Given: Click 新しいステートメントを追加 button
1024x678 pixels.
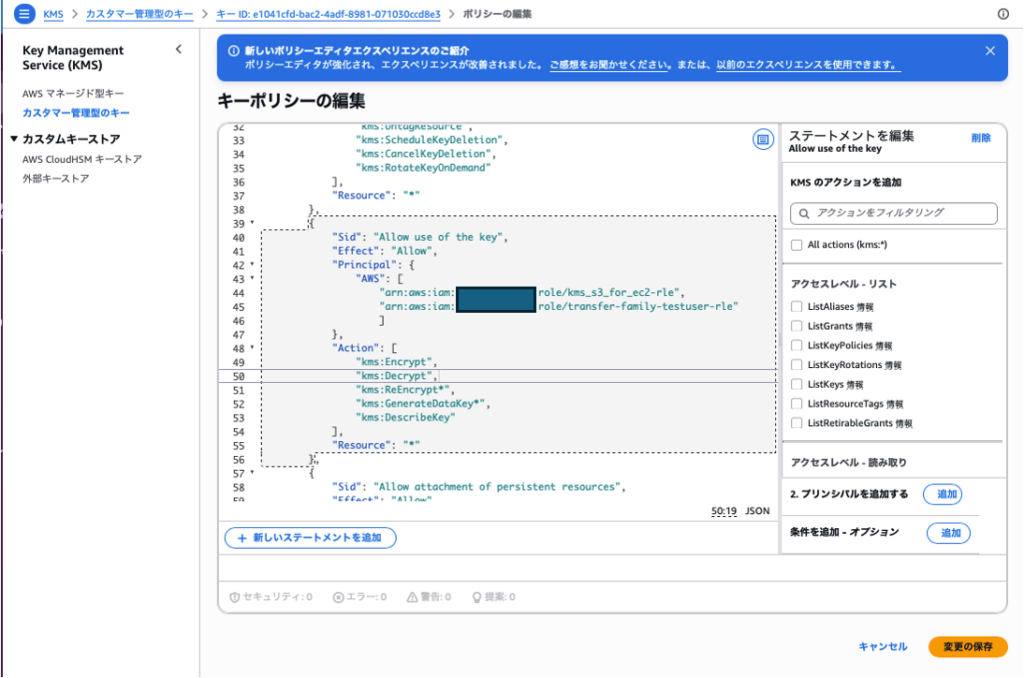Looking at the screenshot, I should 310,538.
